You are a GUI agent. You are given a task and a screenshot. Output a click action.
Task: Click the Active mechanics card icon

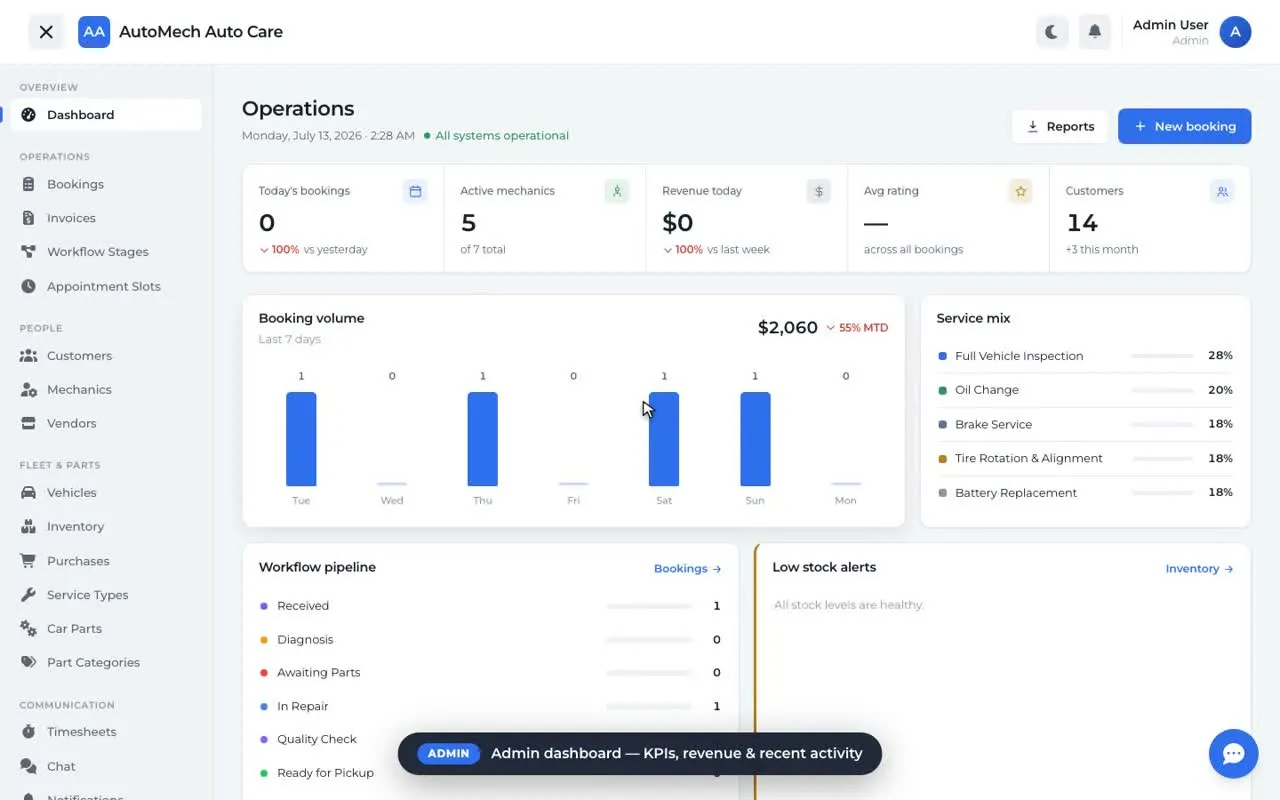617,191
